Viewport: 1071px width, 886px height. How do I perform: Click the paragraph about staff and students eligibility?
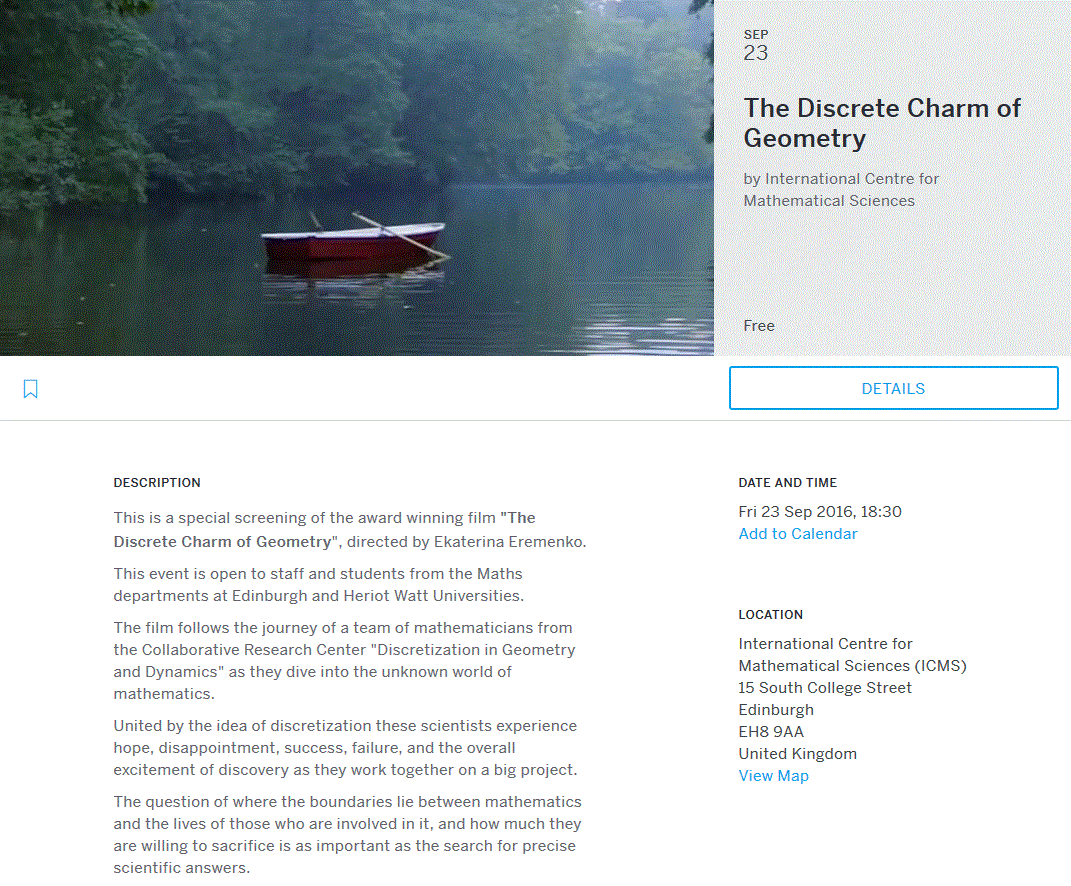pyautogui.click(x=318, y=585)
